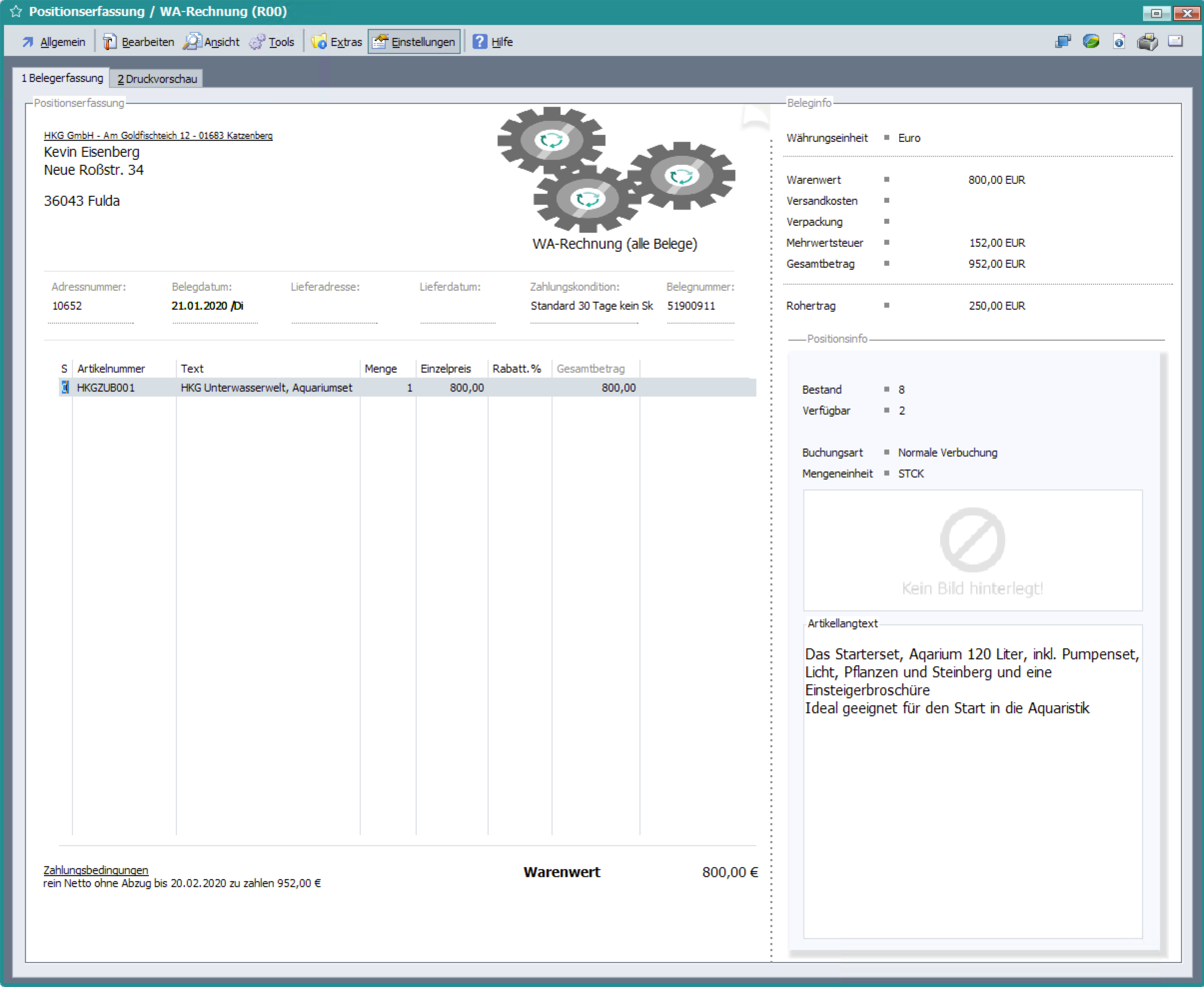Open the Hilfe menu
This screenshot has width=1204, height=987.
[x=493, y=42]
